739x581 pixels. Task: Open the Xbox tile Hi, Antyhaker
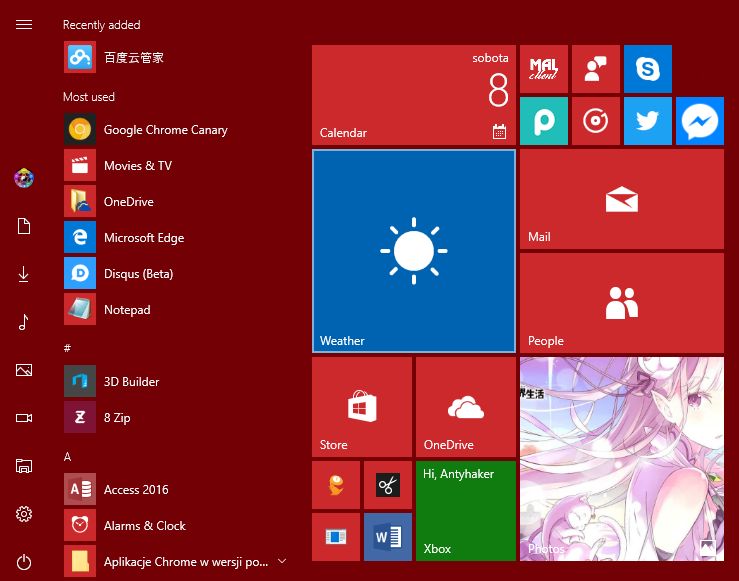[466, 511]
